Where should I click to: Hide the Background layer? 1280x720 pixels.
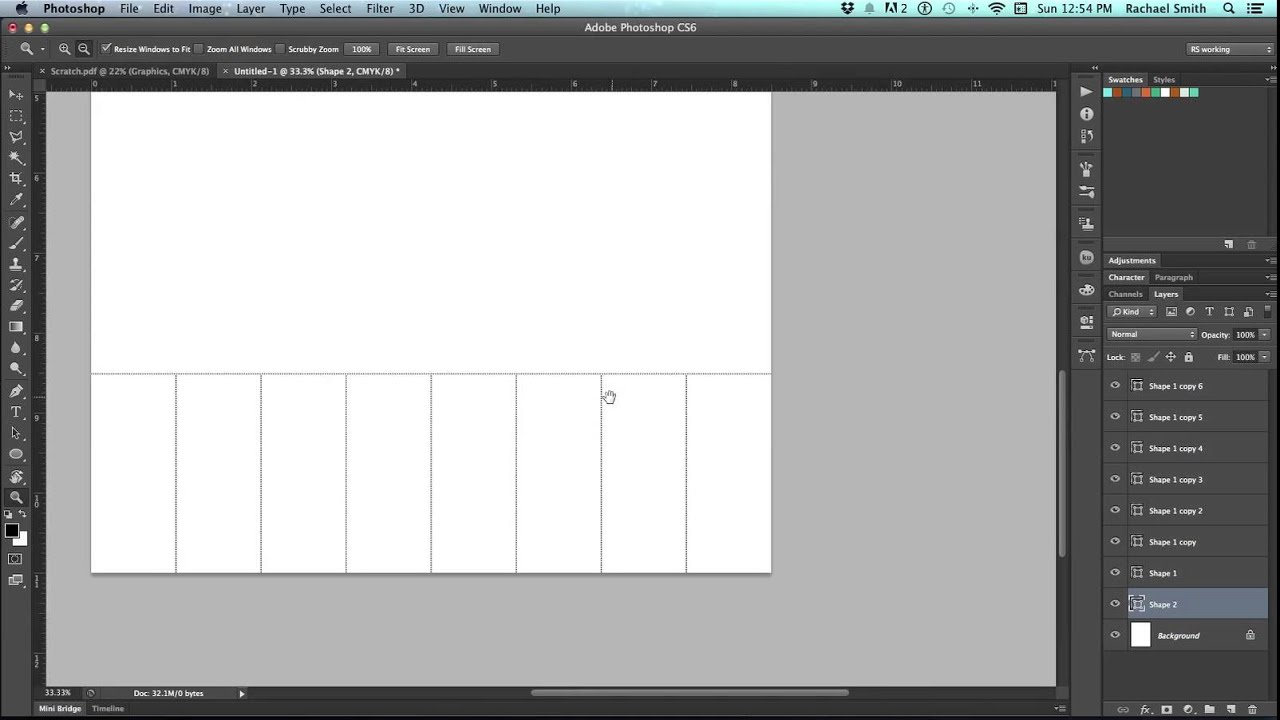(x=1115, y=635)
